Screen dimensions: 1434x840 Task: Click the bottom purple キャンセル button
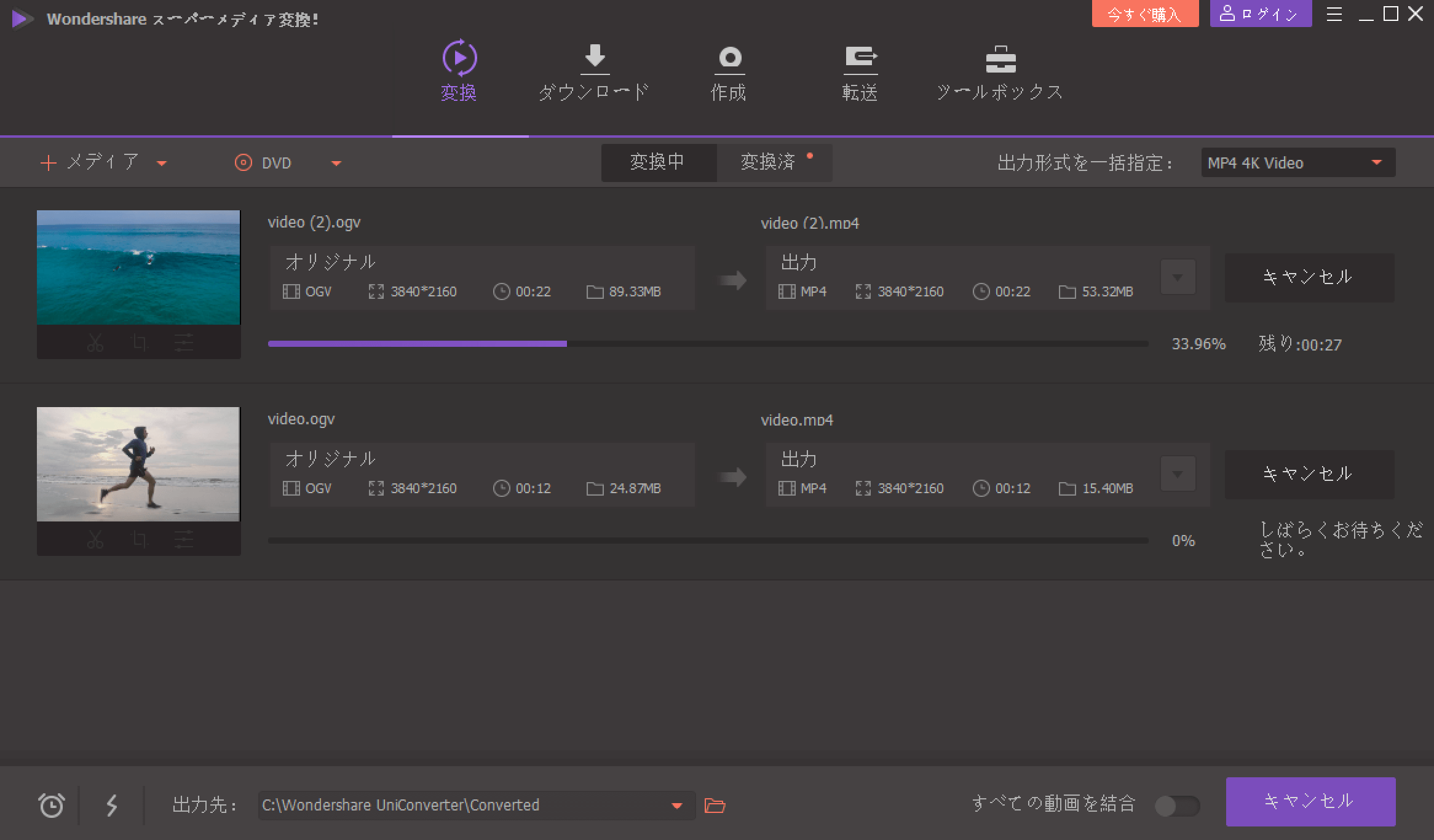1310,801
